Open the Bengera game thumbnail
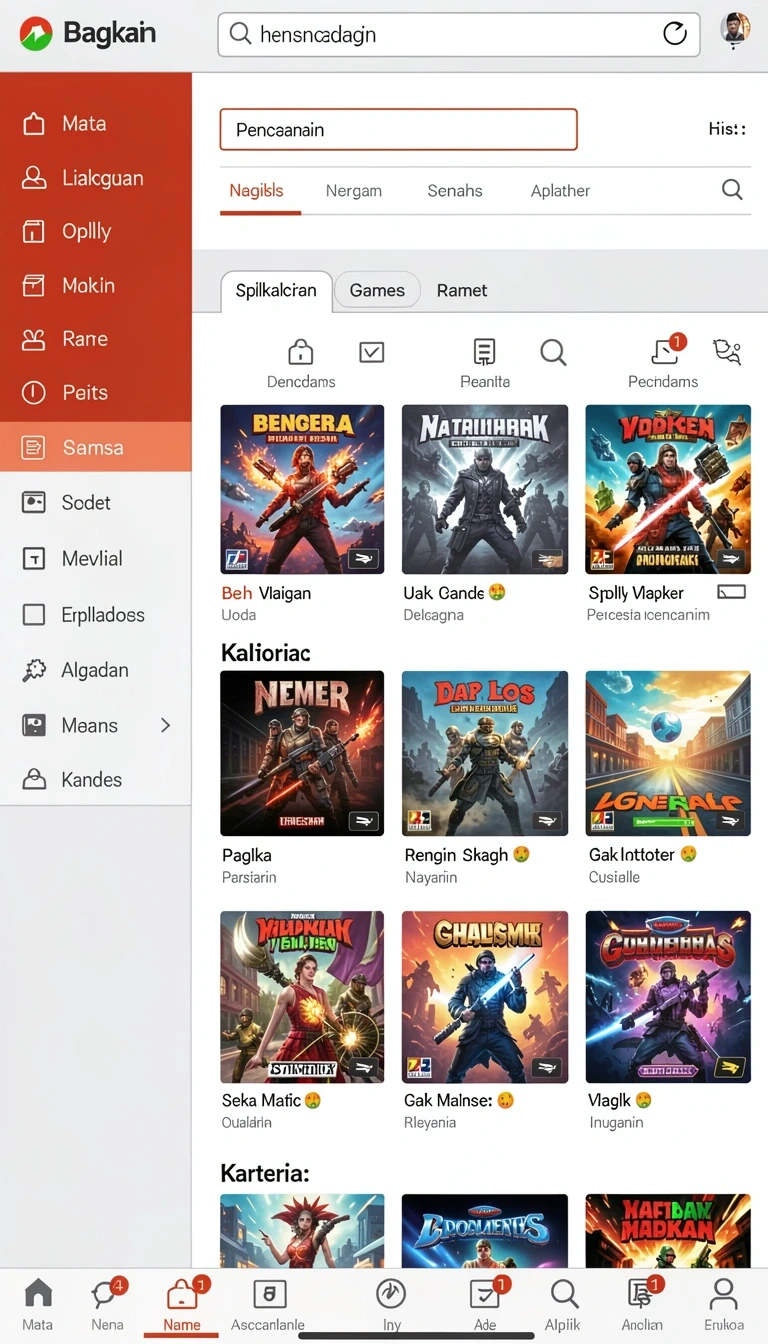This screenshot has height=1344, width=768. click(302, 489)
